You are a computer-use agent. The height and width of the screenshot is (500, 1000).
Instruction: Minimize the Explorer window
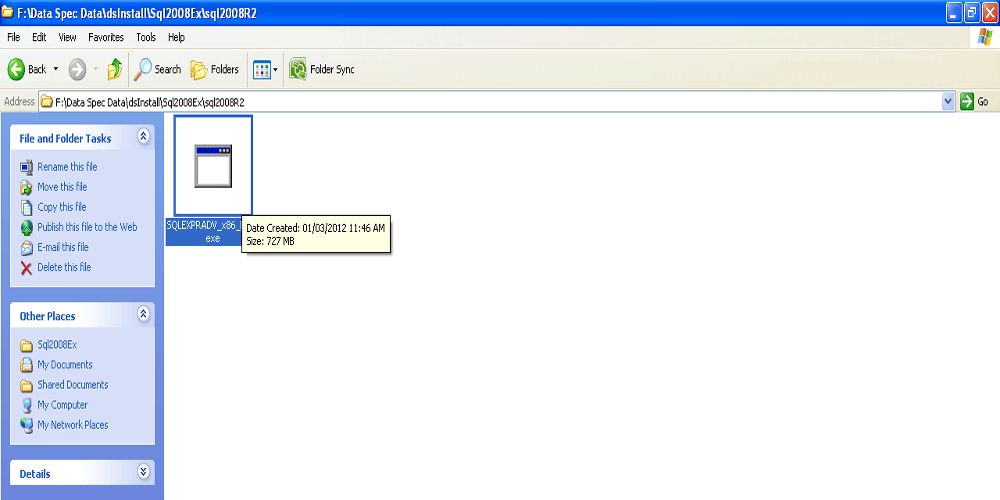click(954, 13)
